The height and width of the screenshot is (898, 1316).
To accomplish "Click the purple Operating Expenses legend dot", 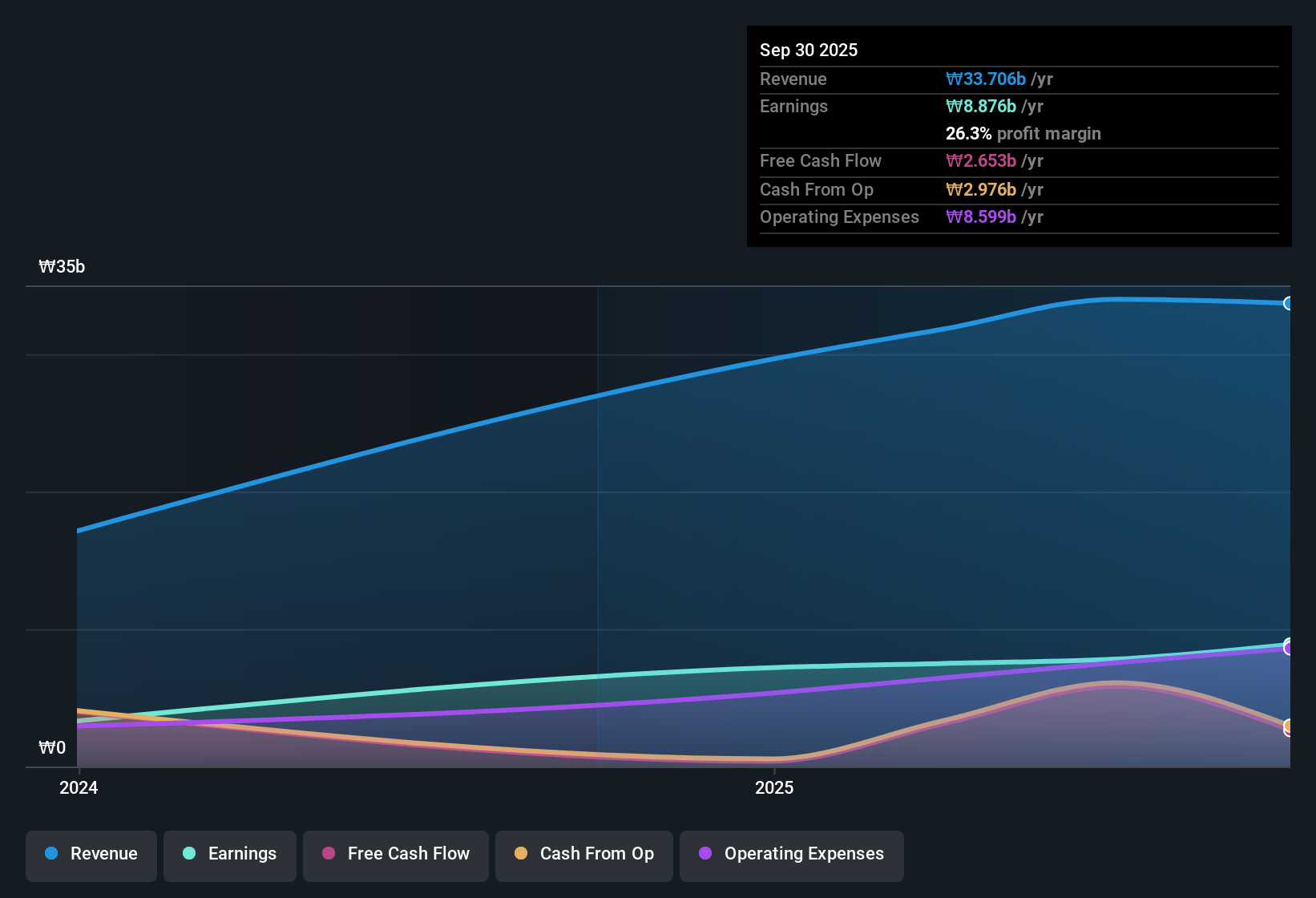I will pyautogui.click(x=705, y=853).
